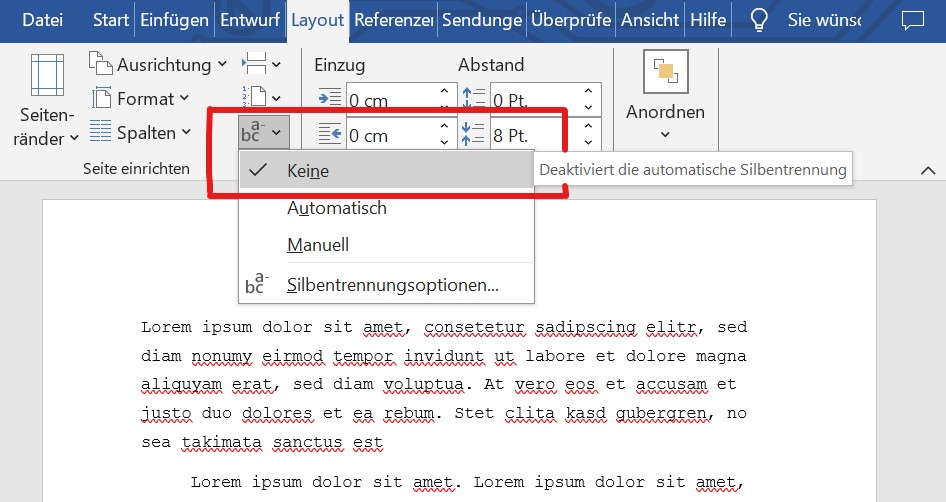The width and height of the screenshot is (946, 502).
Task: Choose Automatisch hyphenation option
Action: coord(336,208)
